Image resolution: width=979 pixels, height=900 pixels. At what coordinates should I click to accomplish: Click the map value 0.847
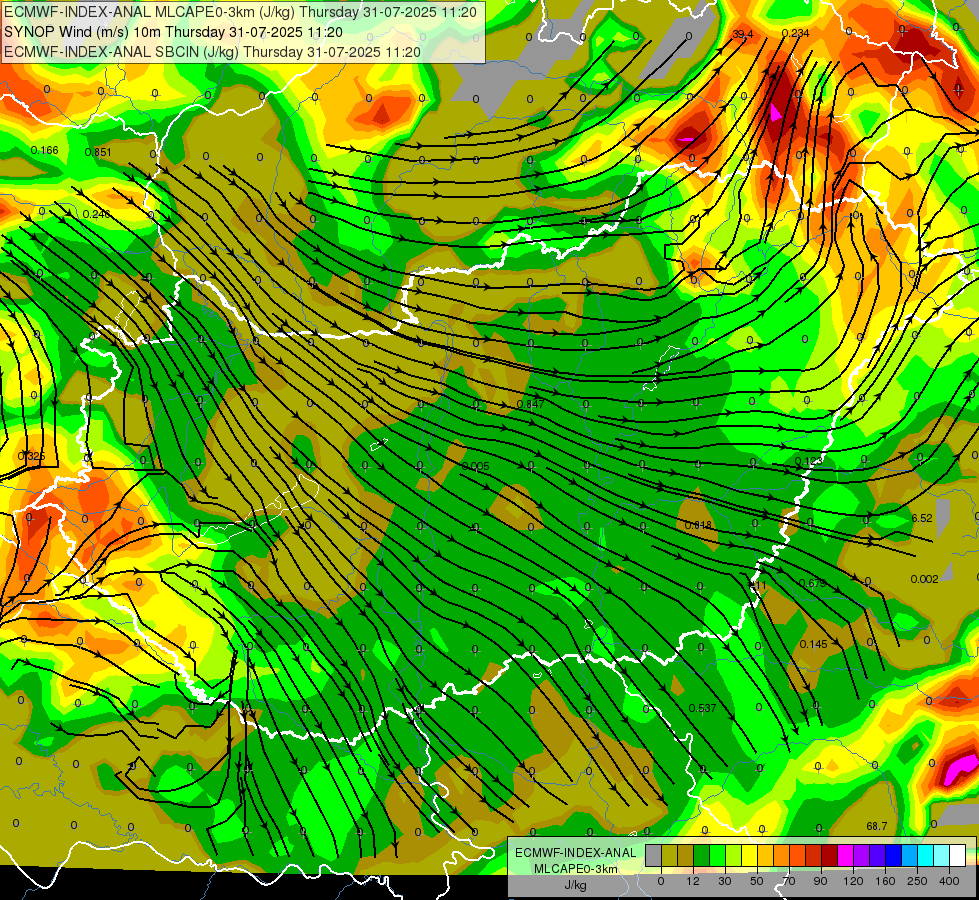pos(530,403)
